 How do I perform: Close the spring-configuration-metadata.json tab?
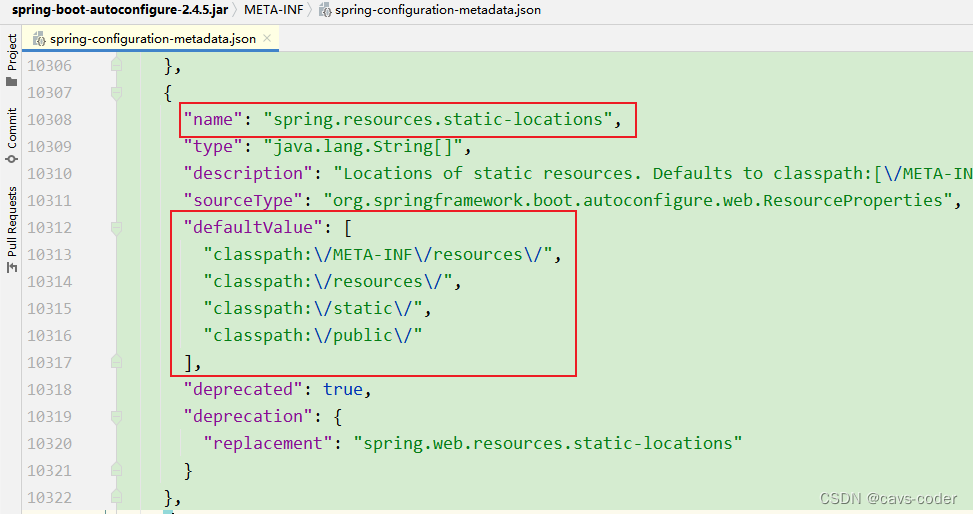click(x=267, y=38)
